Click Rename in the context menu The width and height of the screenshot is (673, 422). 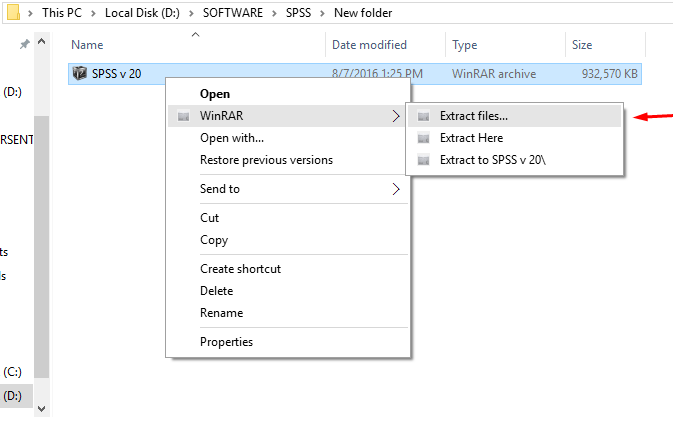[x=221, y=313]
